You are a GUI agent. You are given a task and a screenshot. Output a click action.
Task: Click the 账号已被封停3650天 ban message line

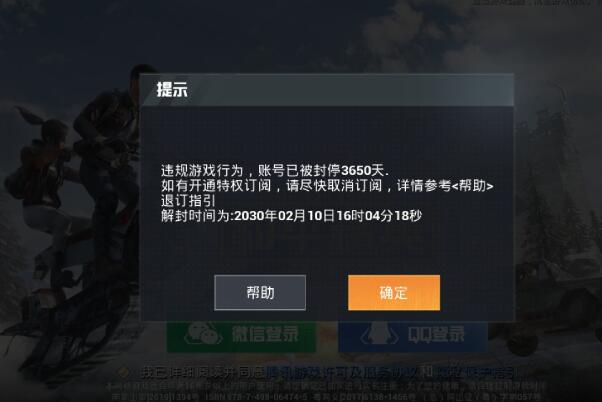point(275,170)
